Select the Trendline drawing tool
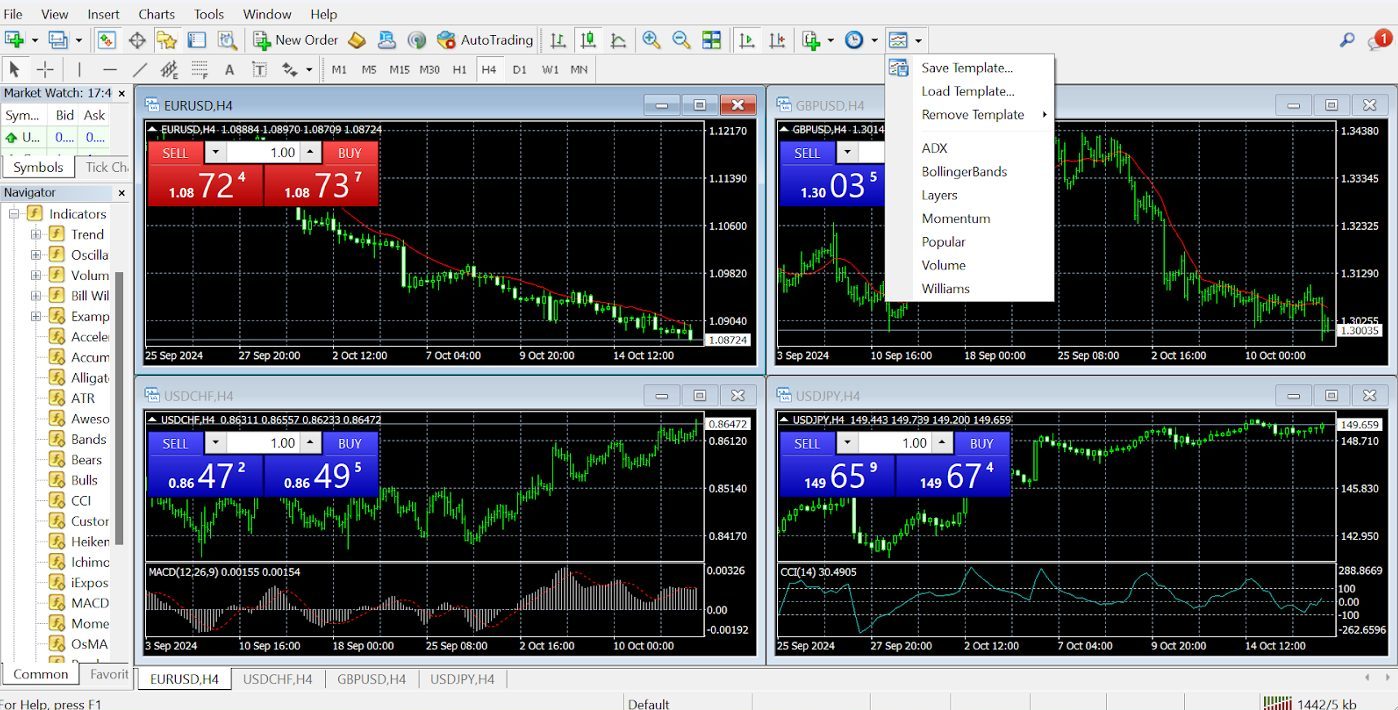This screenshot has width=1398, height=710. [140, 69]
